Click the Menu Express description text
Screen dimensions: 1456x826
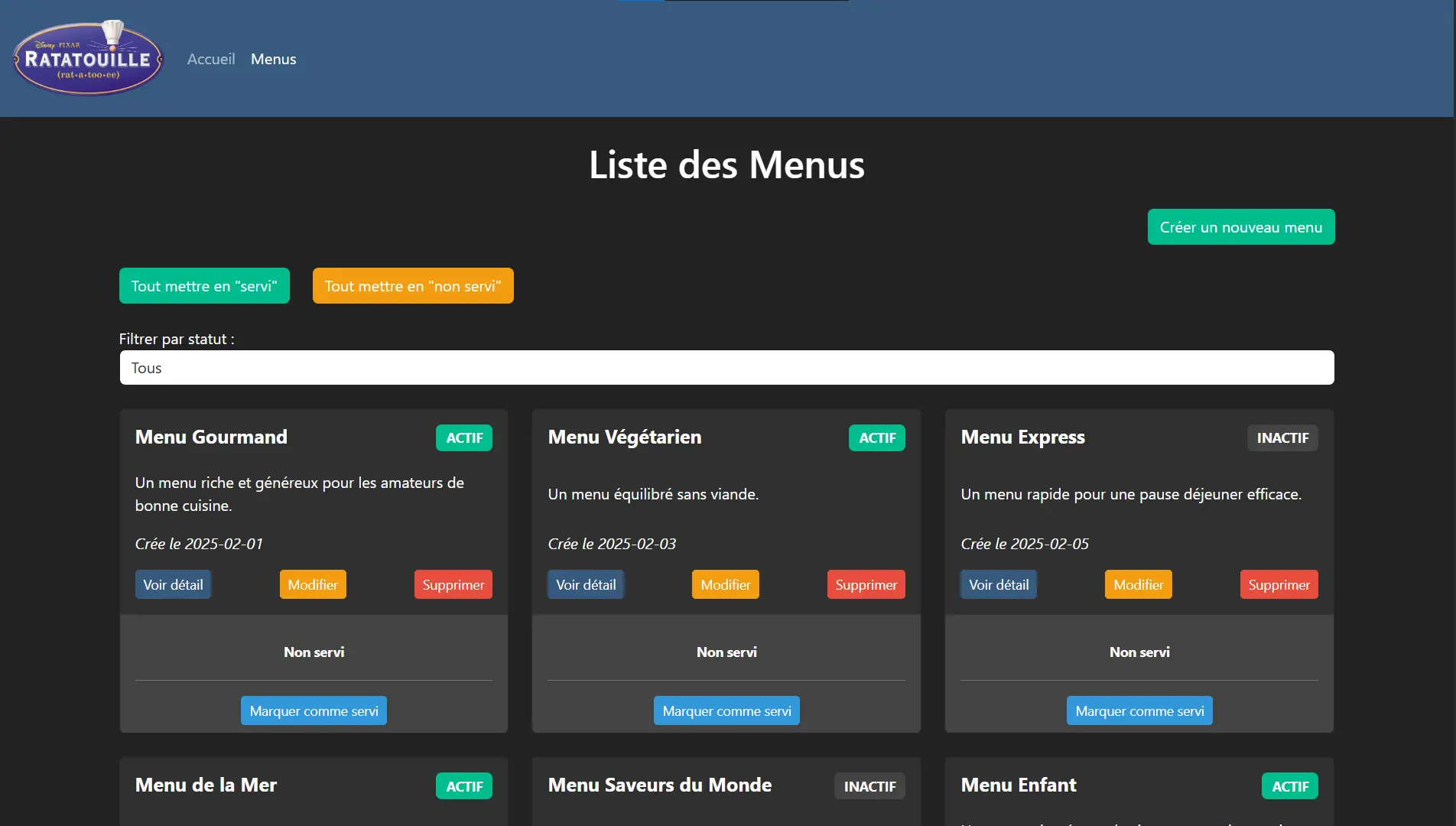1131,494
